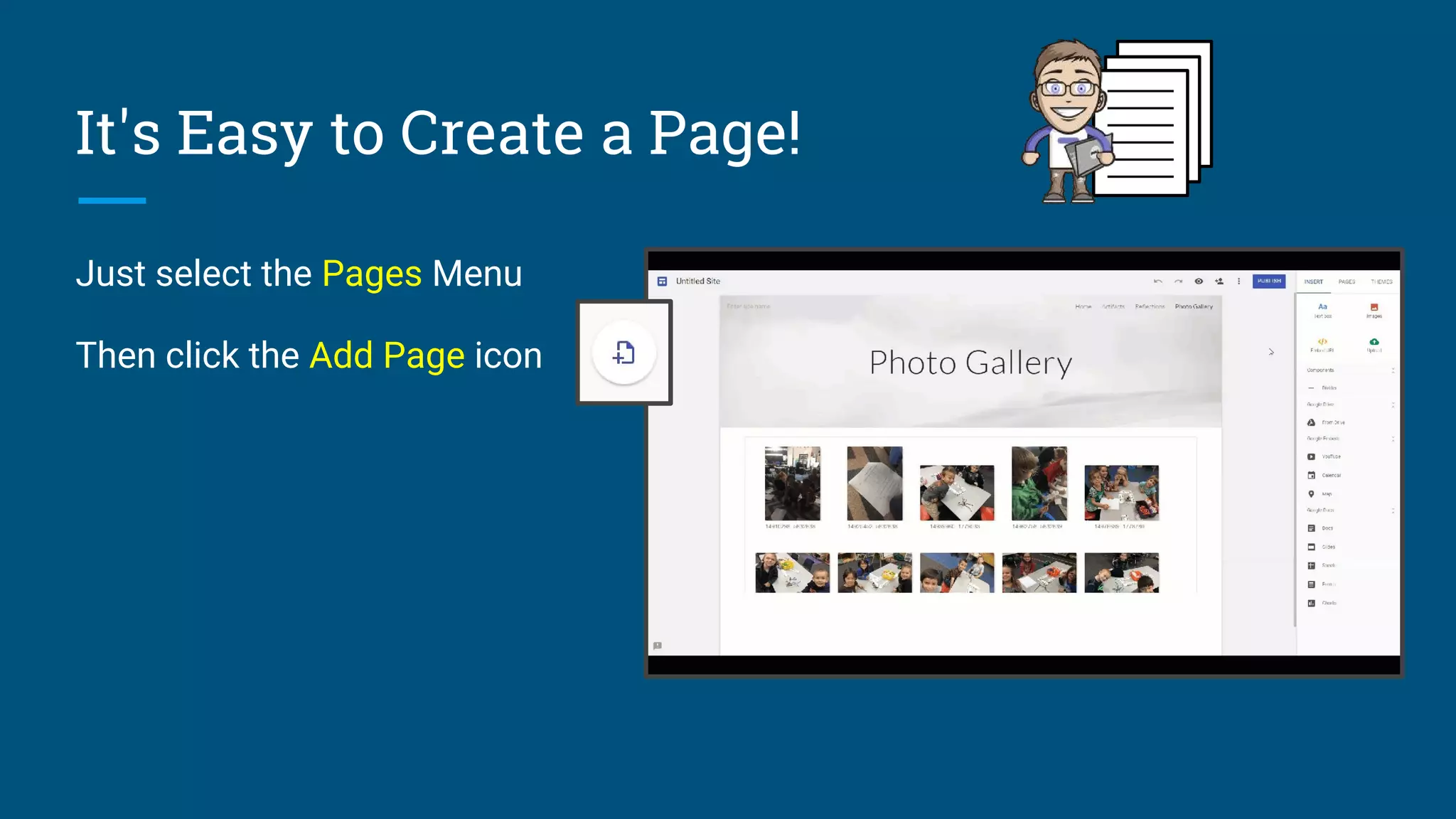Preview the site with the eye icon
Viewport: 1456px width, 819px height.
click(x=1199, y=282)
